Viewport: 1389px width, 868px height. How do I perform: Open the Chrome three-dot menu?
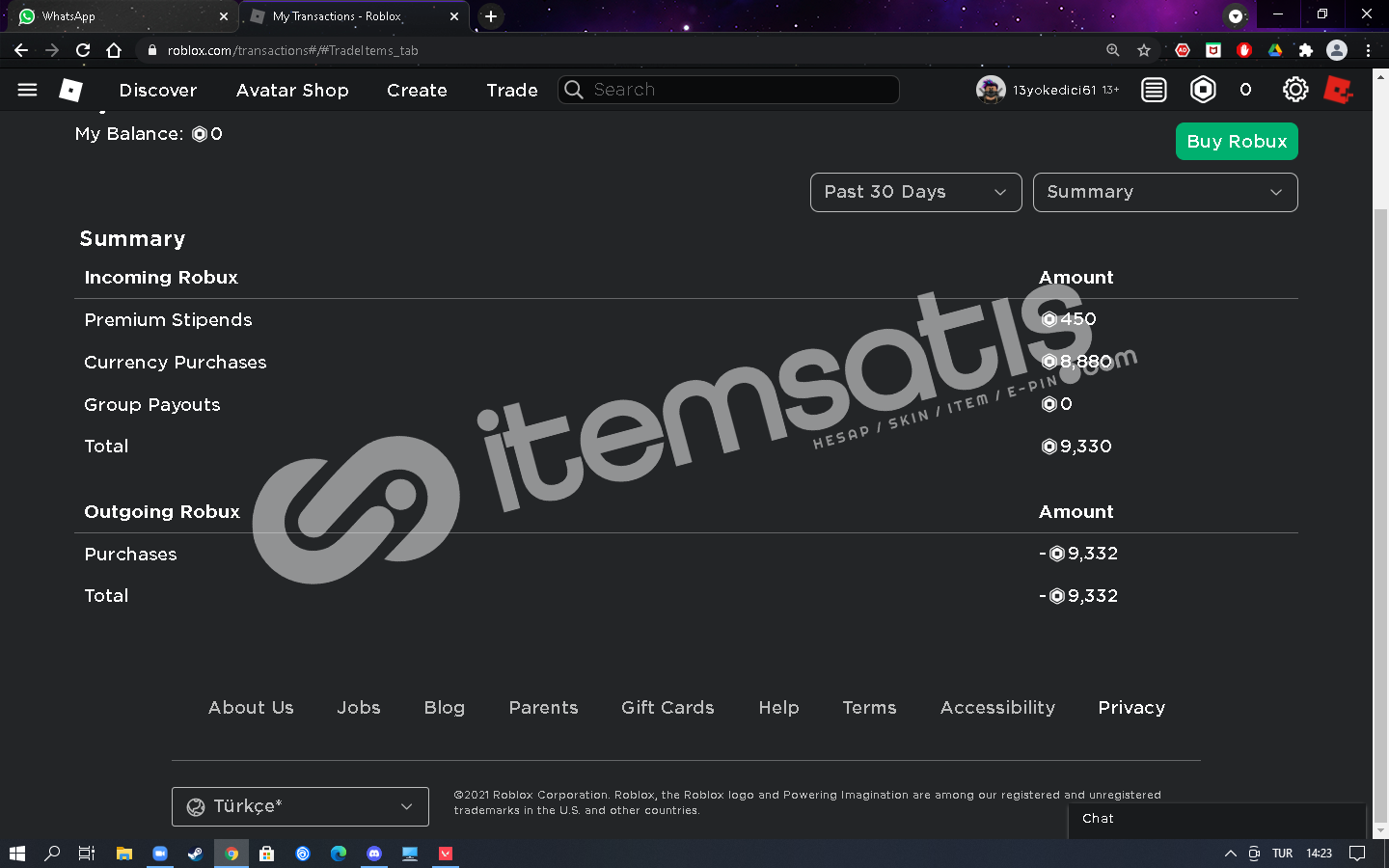[x=1368, y=50]
